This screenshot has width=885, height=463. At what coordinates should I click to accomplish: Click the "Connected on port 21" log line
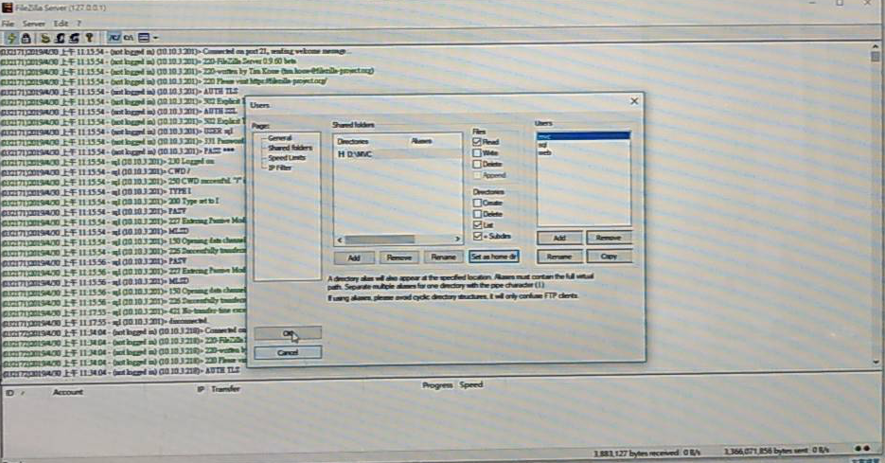174,51
